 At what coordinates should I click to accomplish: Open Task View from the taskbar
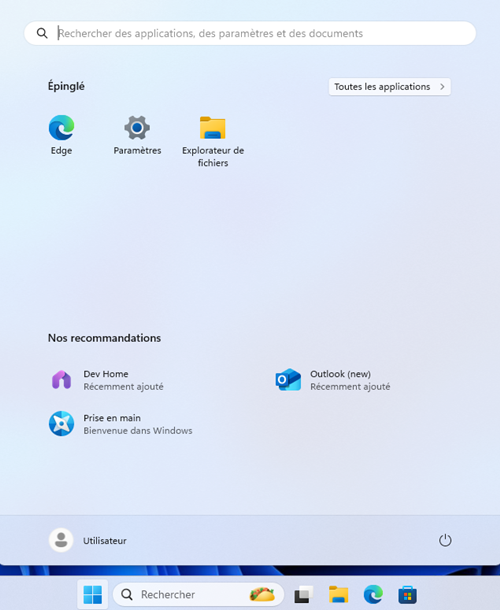[x=304, y=594]
